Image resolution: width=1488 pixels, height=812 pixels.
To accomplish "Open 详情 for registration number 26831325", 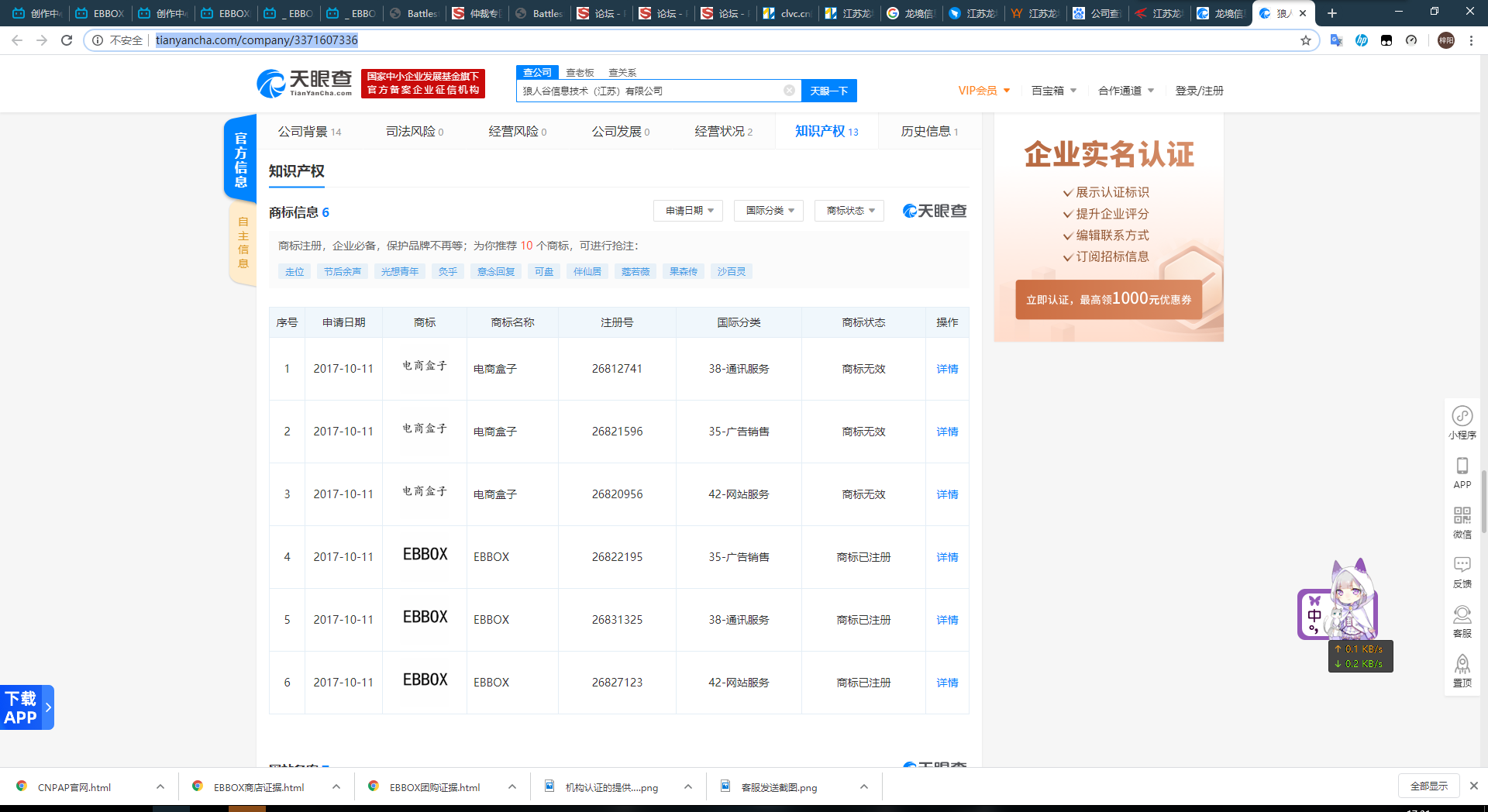I will pos(947,620).
